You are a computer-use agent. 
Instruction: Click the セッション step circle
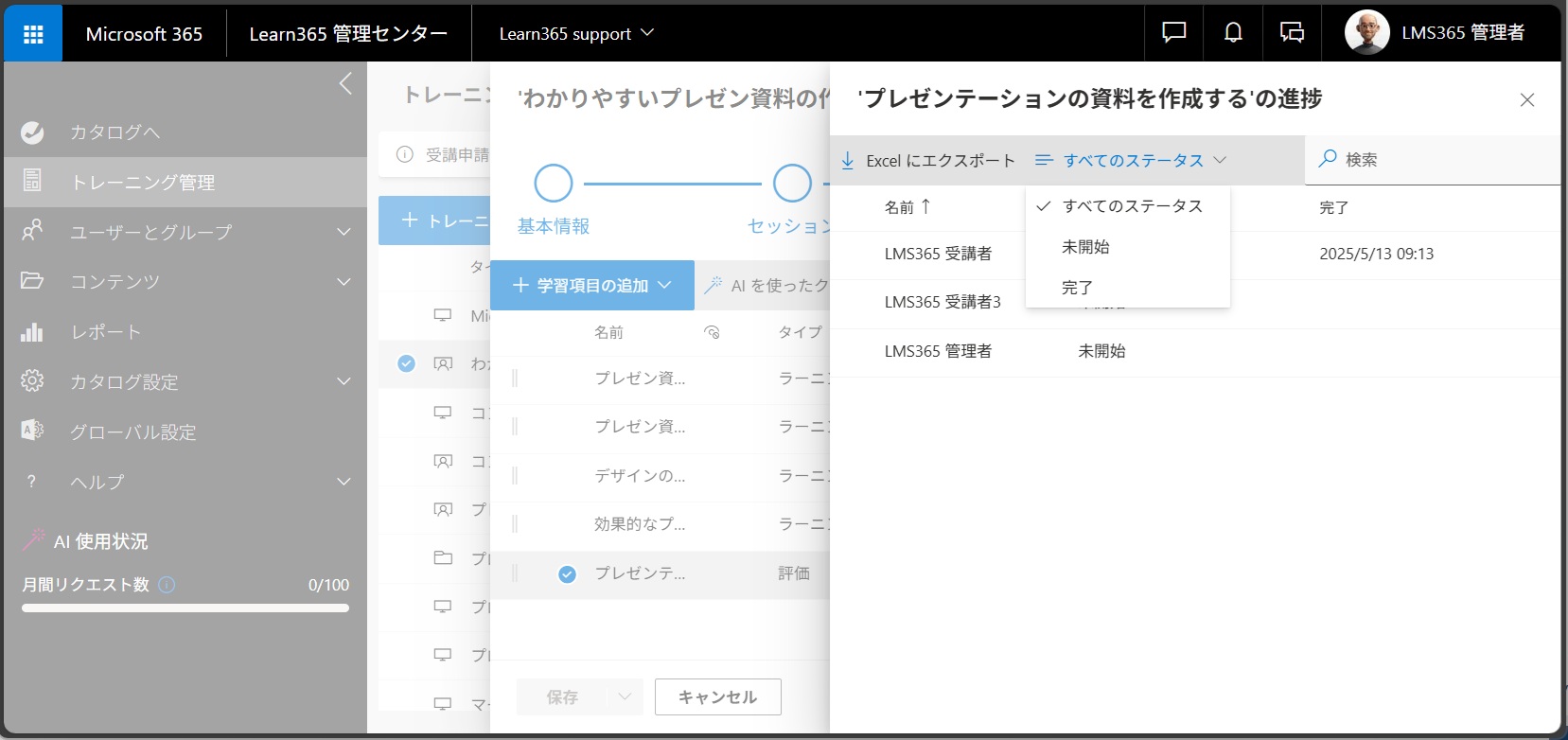point(792,184)
